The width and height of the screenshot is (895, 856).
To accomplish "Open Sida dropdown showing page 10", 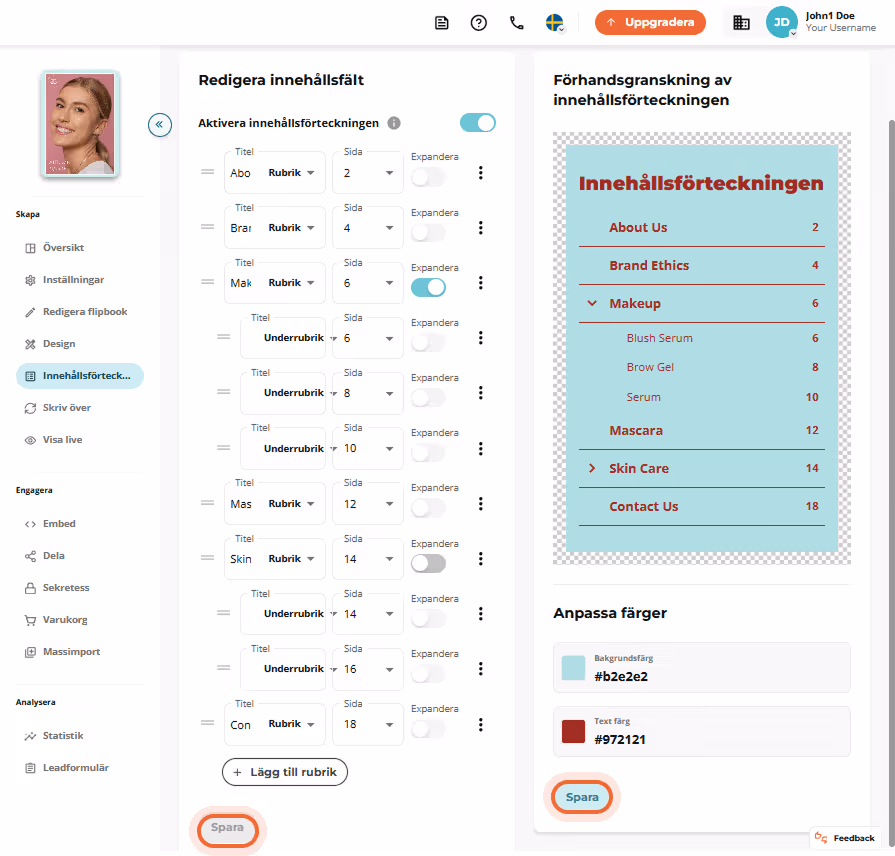I will tap(368, 449).
